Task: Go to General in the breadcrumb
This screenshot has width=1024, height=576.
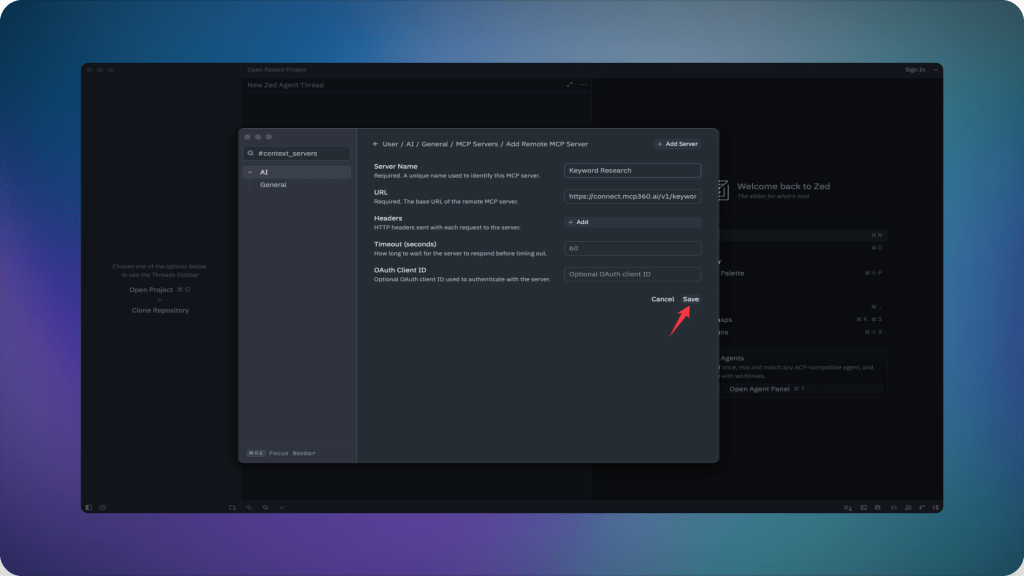Action: (x=434, y=144)
